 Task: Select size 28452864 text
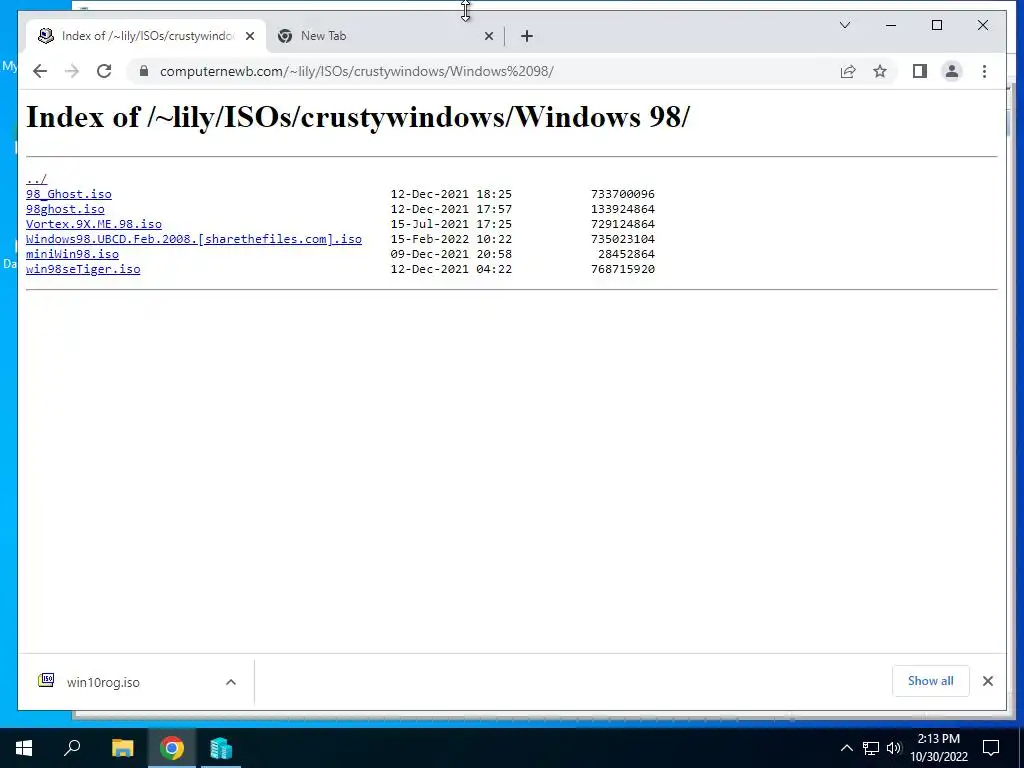point(626,254)
